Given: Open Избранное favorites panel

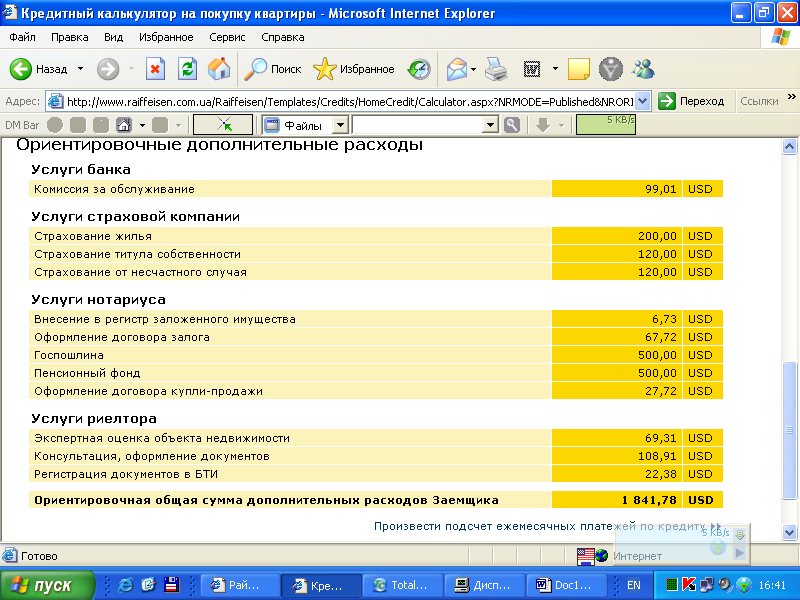Looking at the screenshot, I should pyautogui.click(x=354, y=69).
